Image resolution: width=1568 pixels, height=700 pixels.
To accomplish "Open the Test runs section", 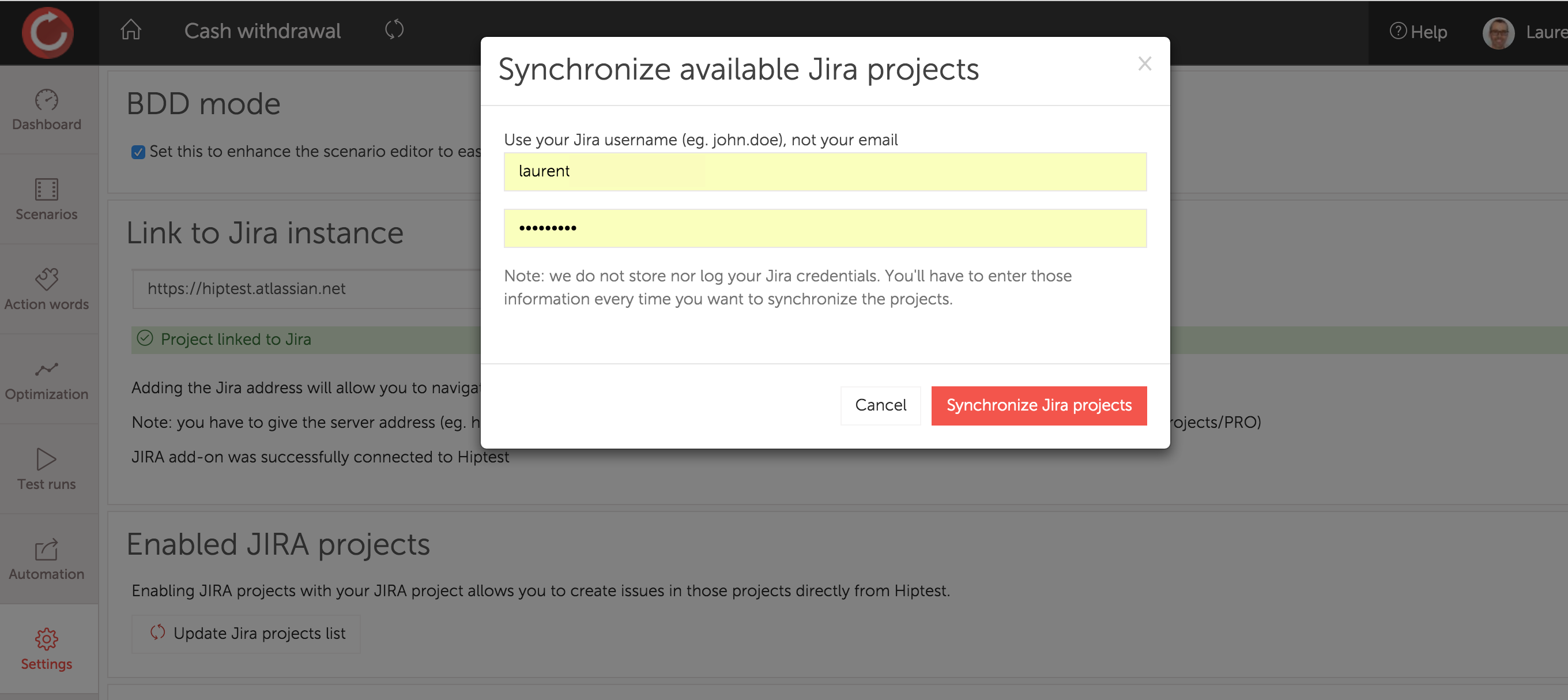I will point(47,469).
